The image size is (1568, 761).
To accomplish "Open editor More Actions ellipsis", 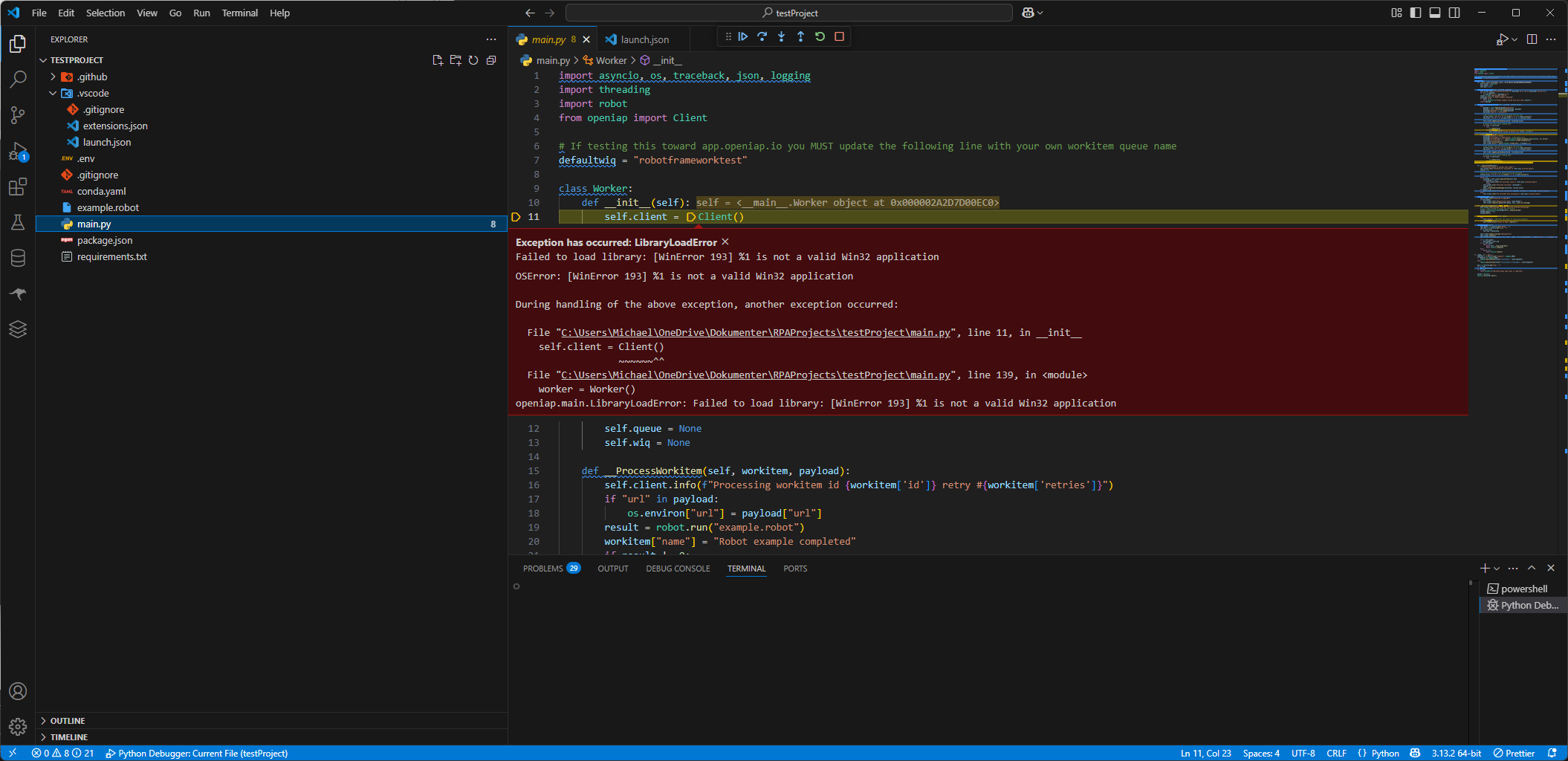I will tap(1551, 39).
